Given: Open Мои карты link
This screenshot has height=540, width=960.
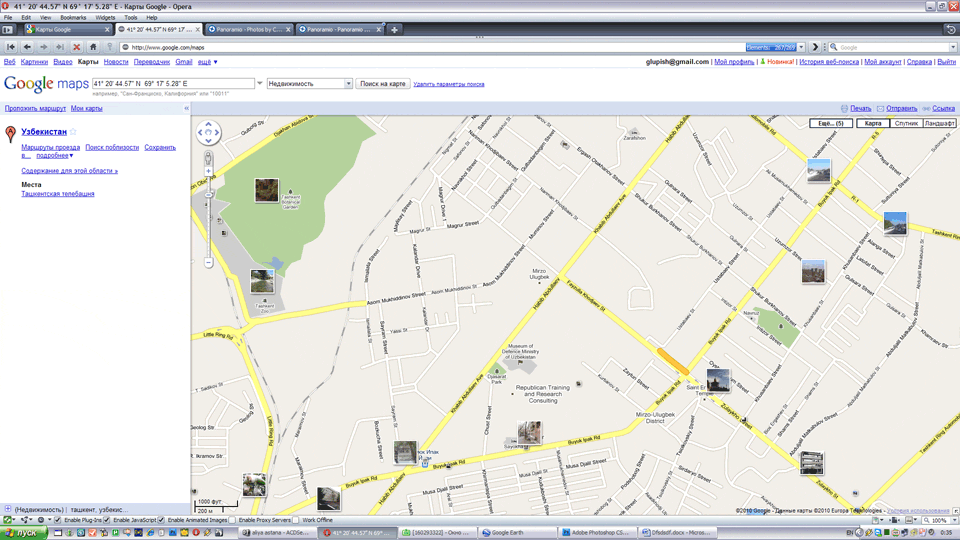Looking at the screenshot, I should click(86, 108).
